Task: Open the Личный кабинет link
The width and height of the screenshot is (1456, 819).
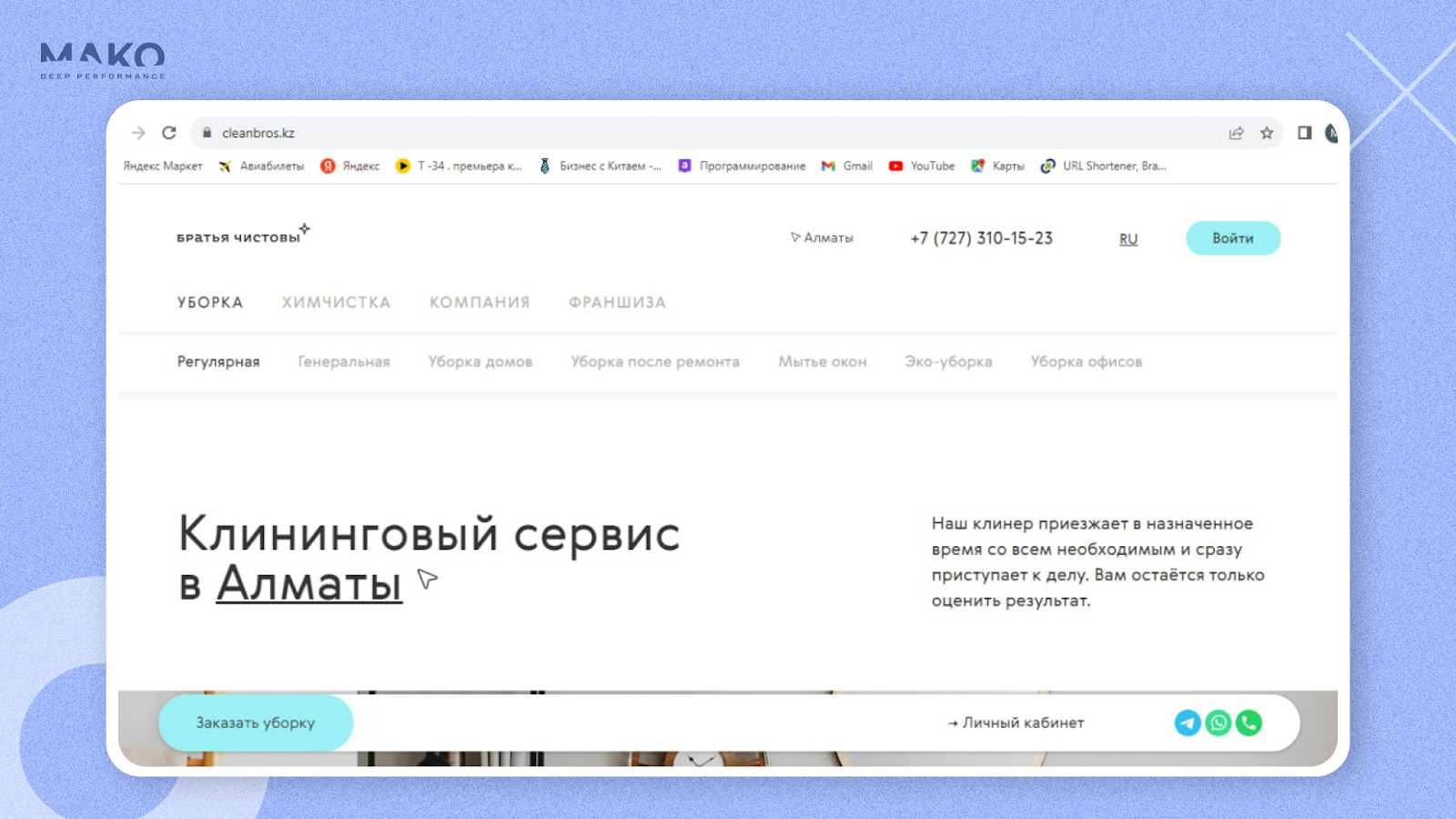Action: [x=1016, y=723]
